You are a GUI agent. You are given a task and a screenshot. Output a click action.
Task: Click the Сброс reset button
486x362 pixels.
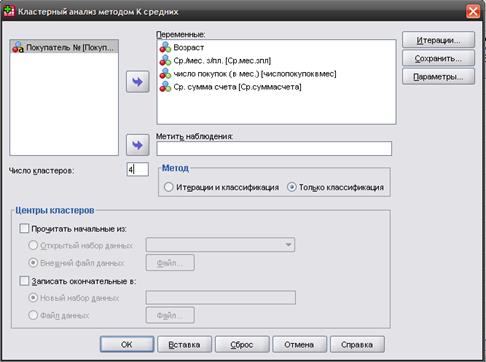(x=242, y=344)
